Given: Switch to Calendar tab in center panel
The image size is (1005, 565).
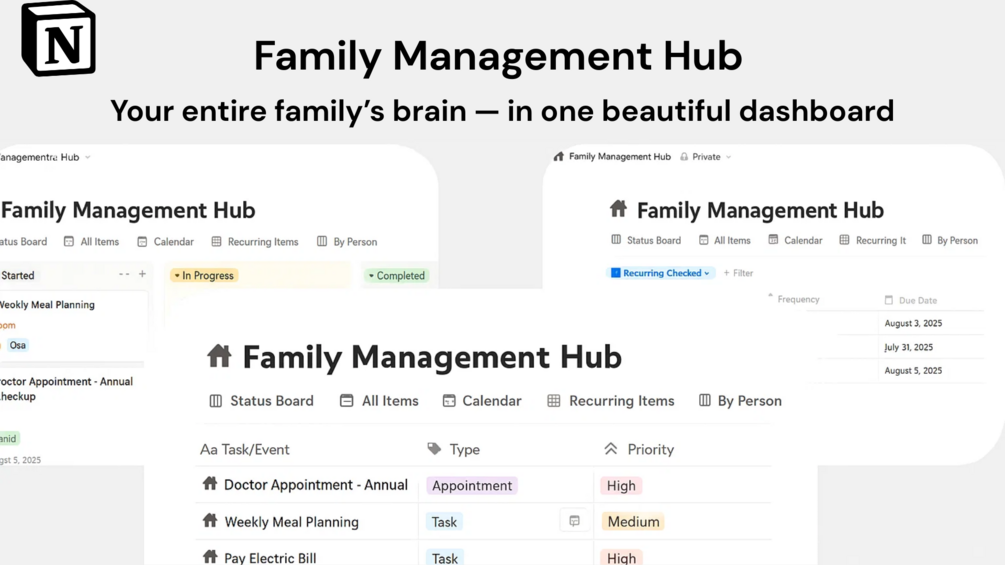Looking at the screenshot, I should point(482,400).
